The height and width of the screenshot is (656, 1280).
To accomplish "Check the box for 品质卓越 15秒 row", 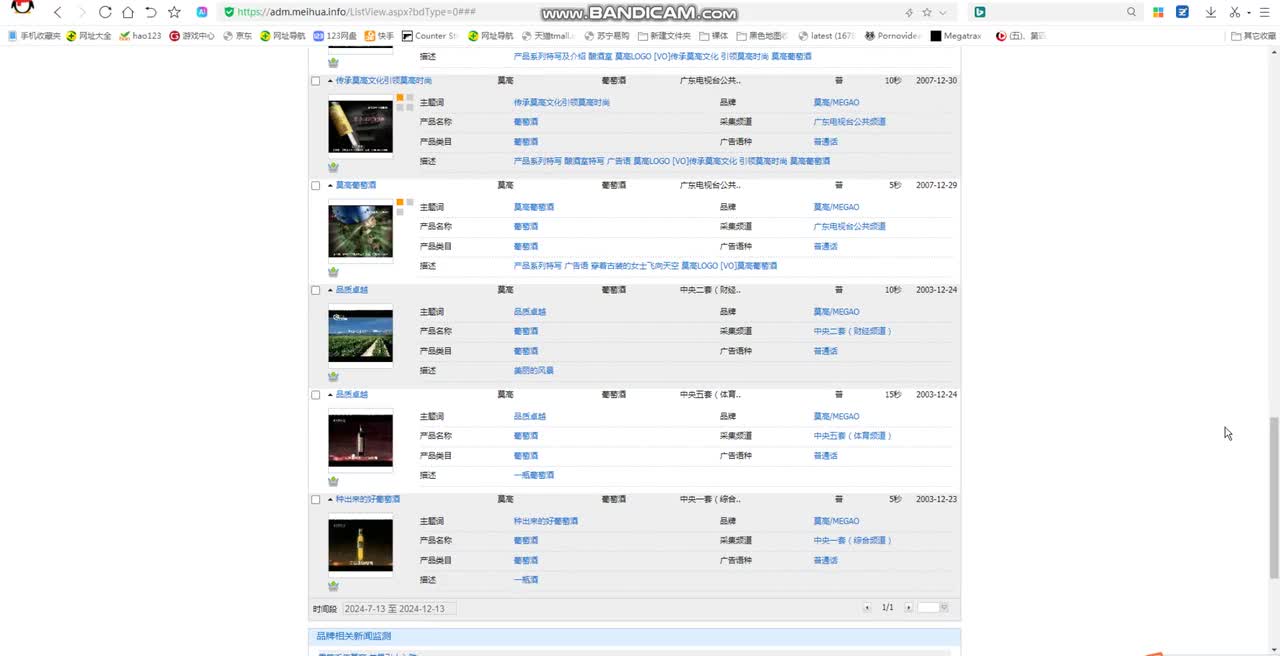I will [316, 395].
